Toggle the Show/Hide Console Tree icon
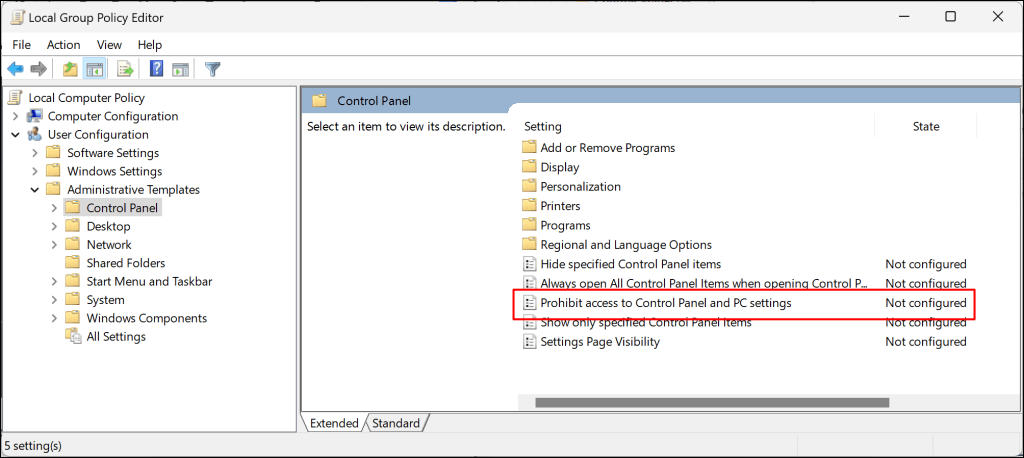The width and height of the screenshot is (1024, 458). coord(95,69)
